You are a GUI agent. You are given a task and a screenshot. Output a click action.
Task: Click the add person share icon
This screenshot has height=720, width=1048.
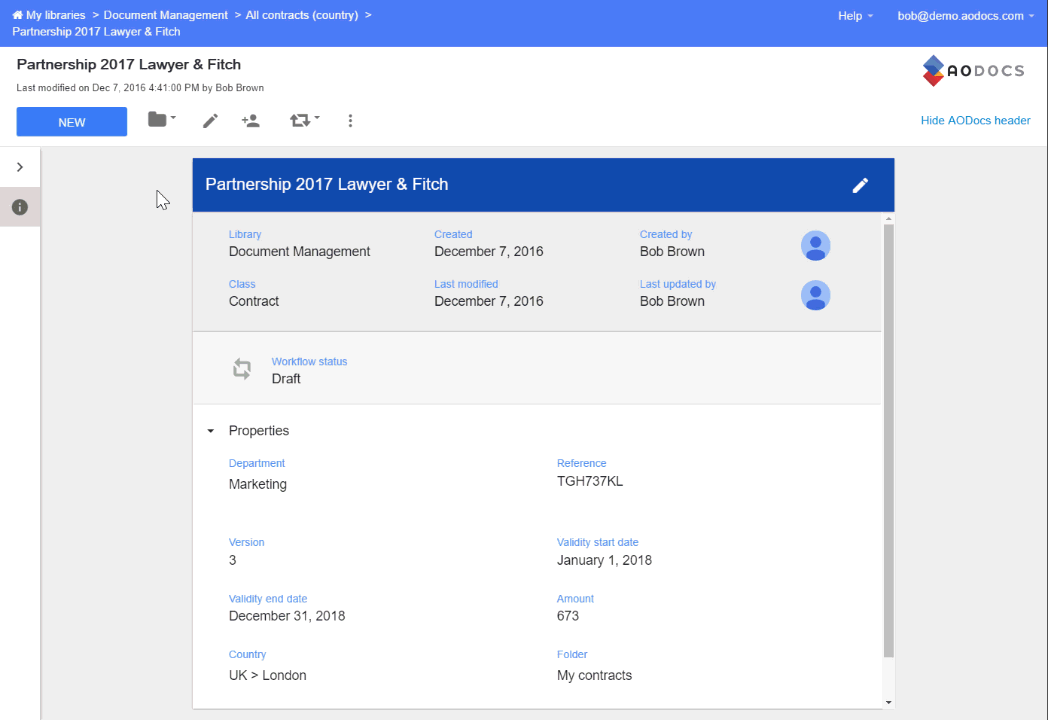pos(251,121)
